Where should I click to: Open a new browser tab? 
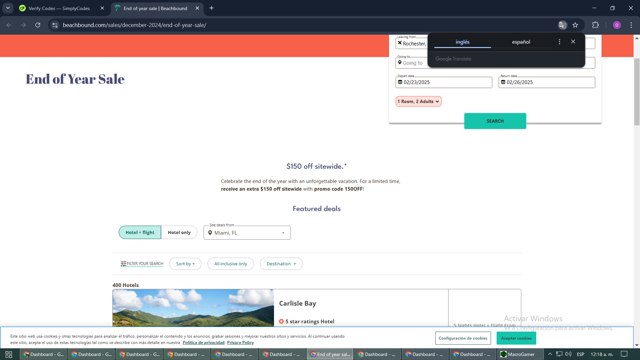pyautogui.click(x=211, y=8)
